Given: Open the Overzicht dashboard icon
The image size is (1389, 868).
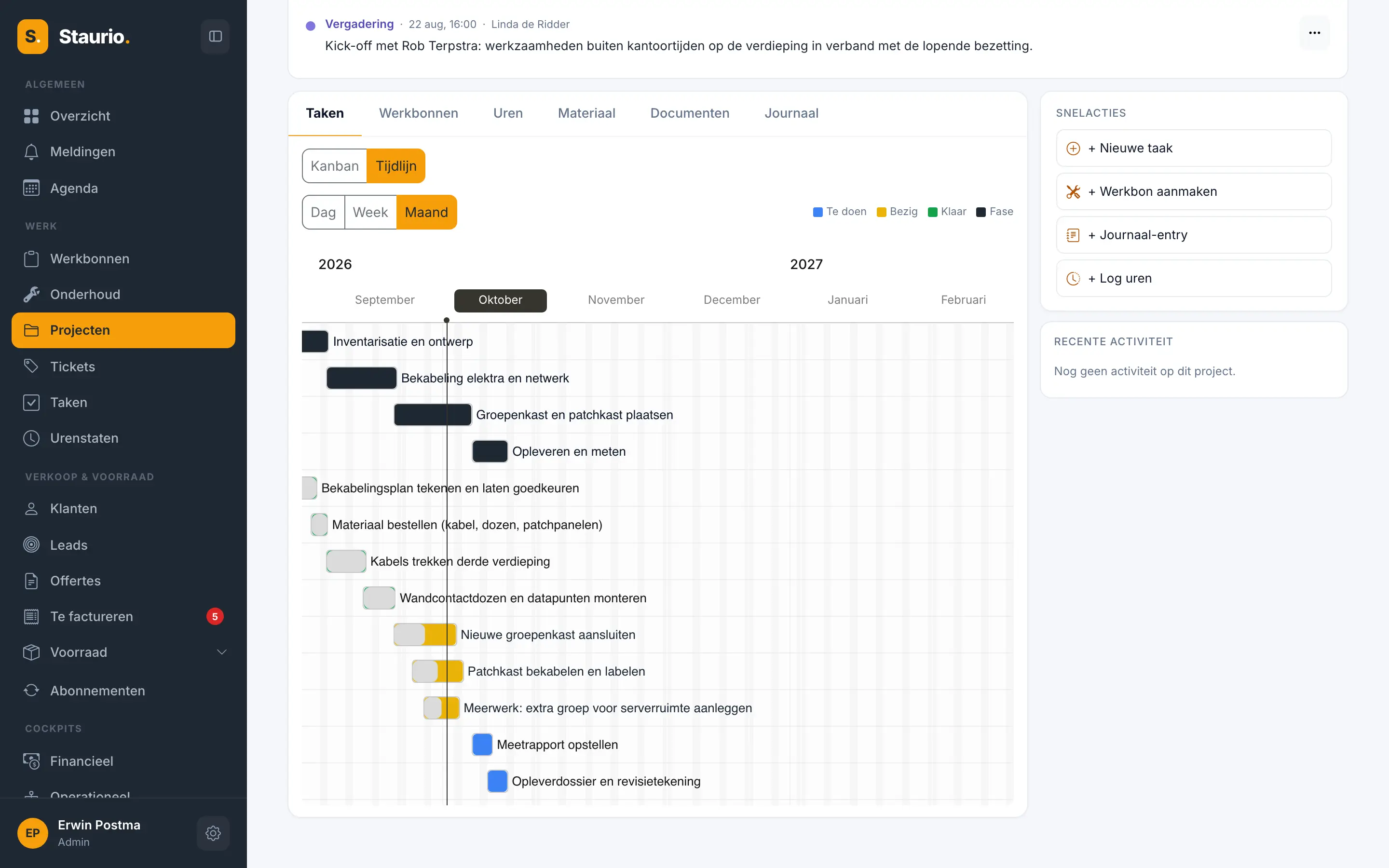Looking at the screenshot, I should point(31,116).
